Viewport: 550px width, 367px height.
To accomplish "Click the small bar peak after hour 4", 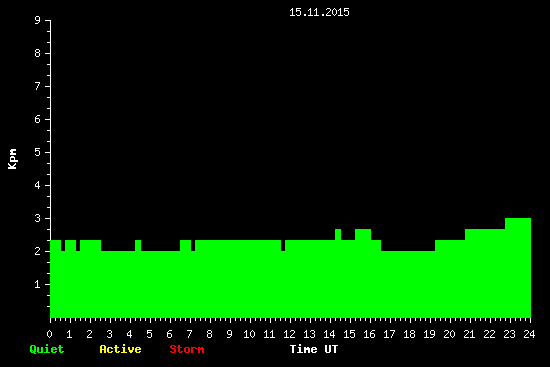I will click(x=138, y=279).
